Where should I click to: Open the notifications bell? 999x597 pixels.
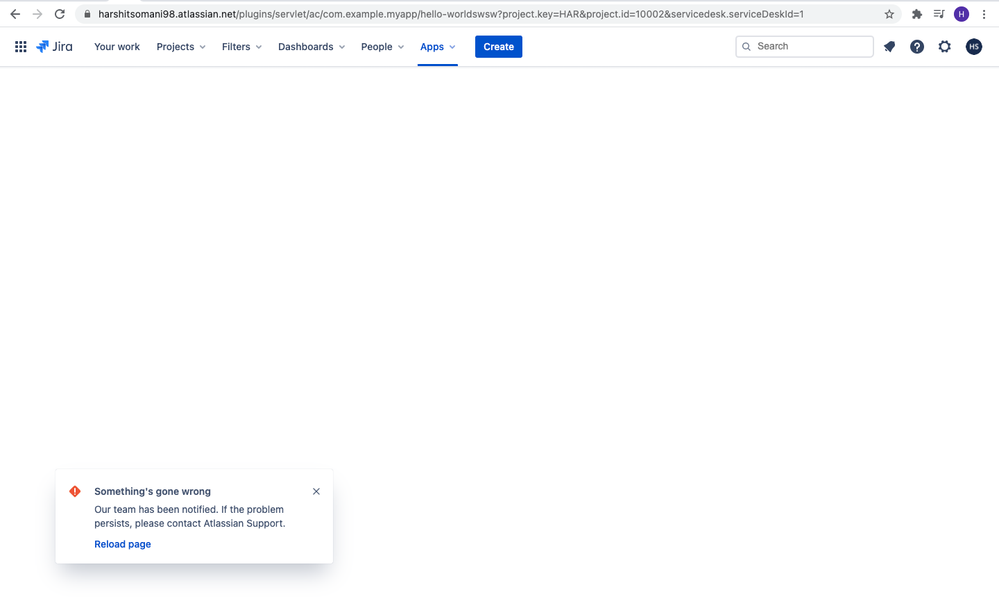click(x=889, y=47)
